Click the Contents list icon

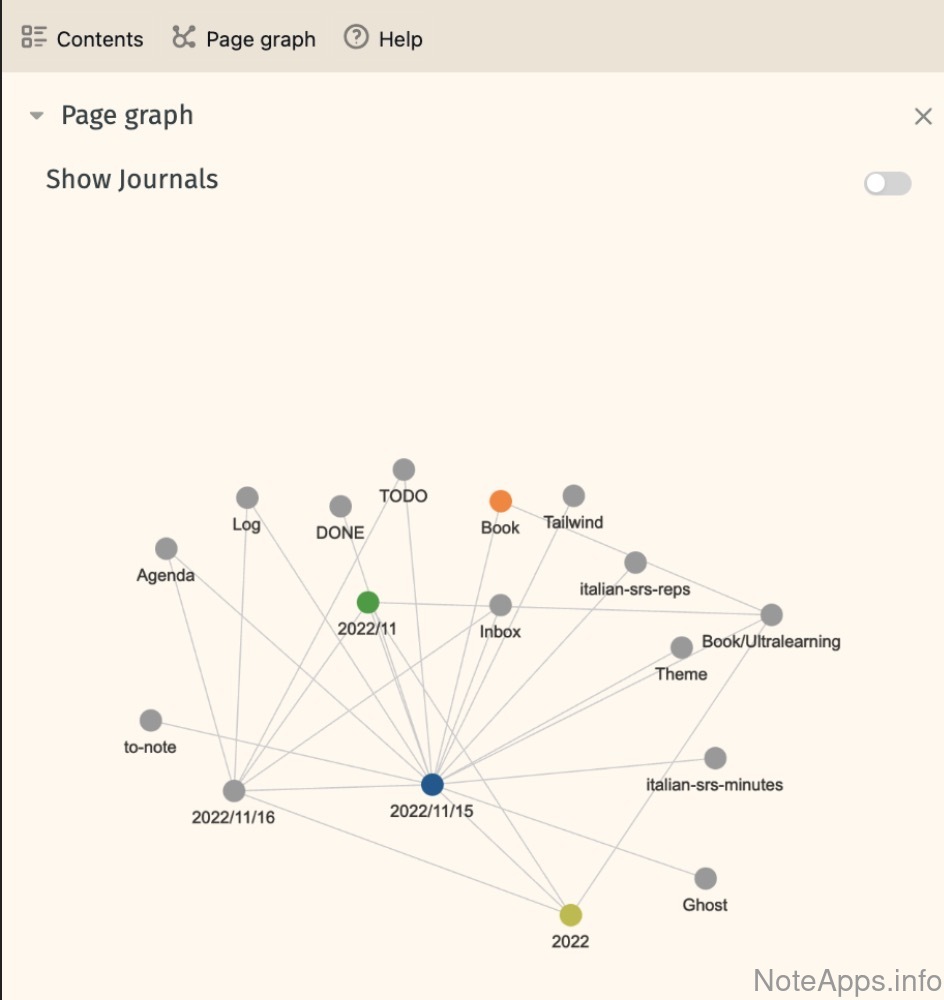(34, 38)
